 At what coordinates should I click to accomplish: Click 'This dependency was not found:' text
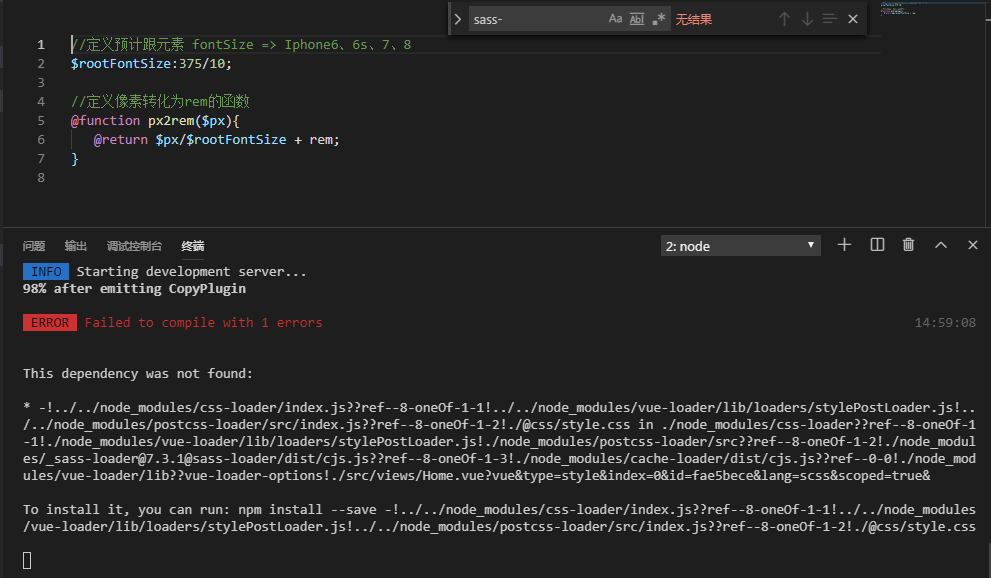138,373
